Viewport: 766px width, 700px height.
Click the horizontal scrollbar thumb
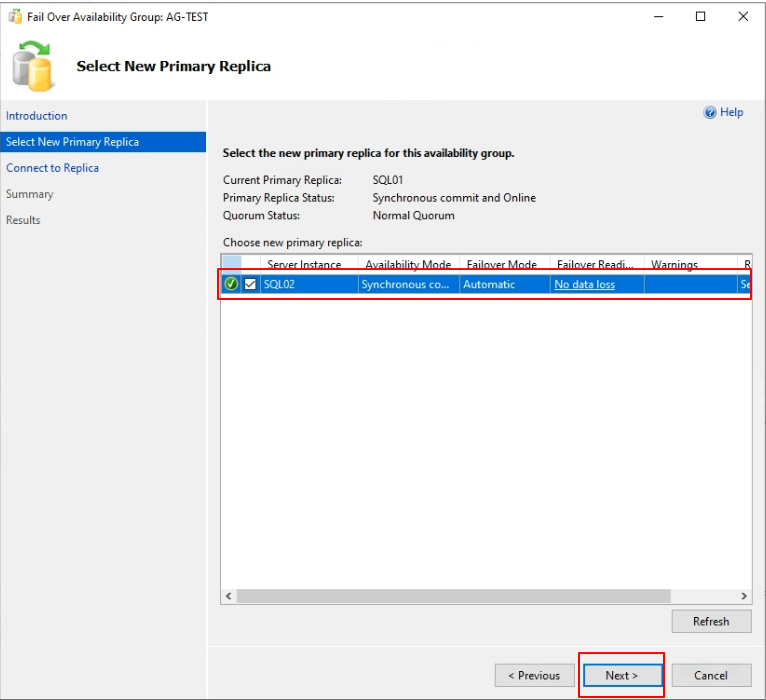(x=454, y=596)
